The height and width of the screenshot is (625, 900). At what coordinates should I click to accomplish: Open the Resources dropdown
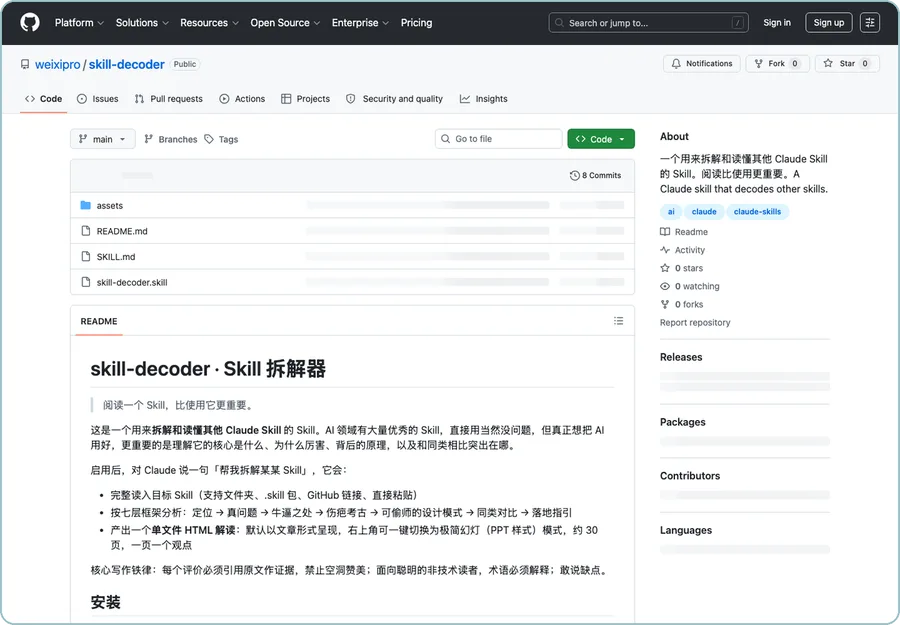click(209, 23)
